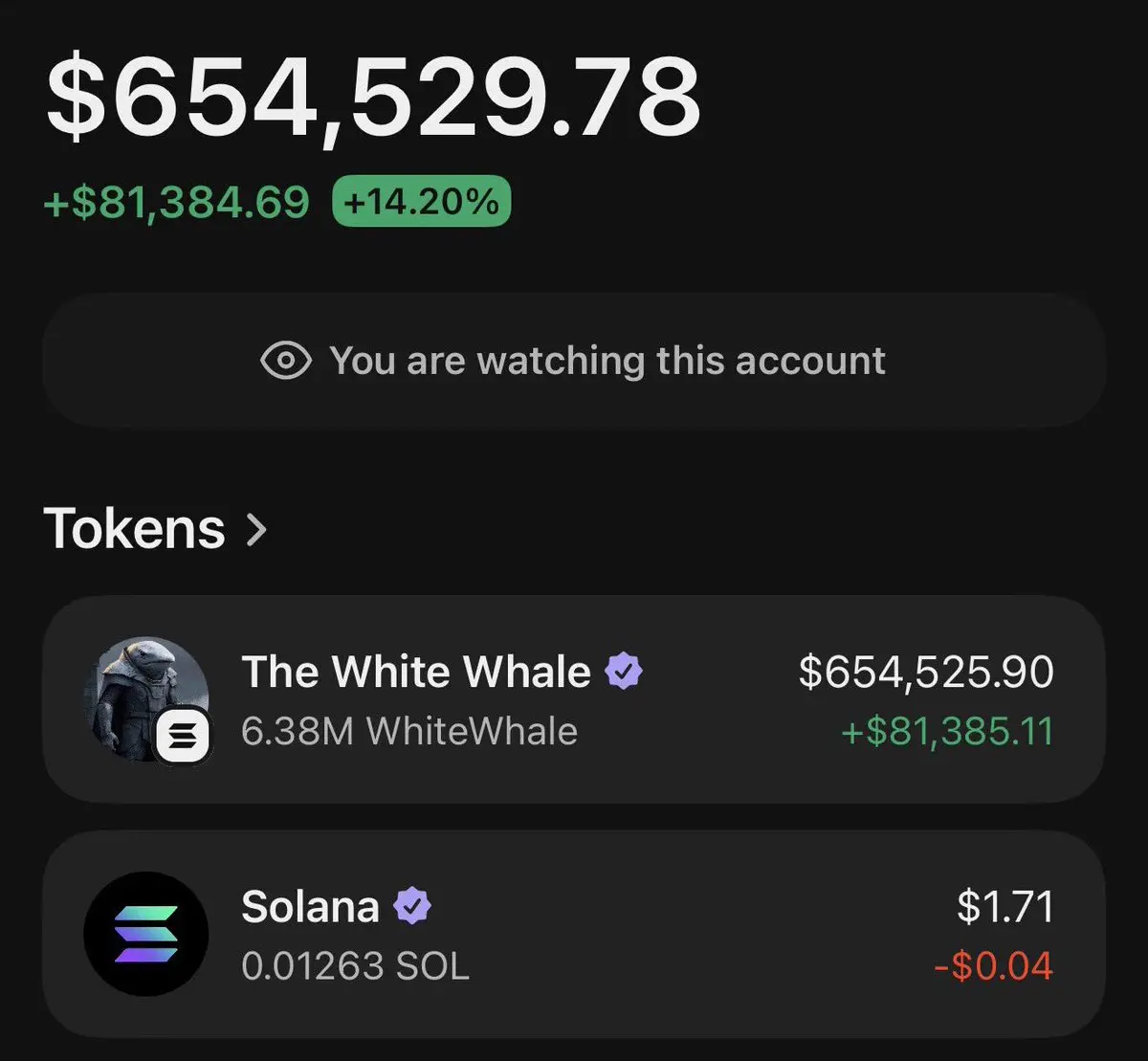The width and height of the screenshot is (1148, 1061).
Task: Click the Solana chain badge on whale avatar
Action: pyautogui.click(x=184, y=737)
